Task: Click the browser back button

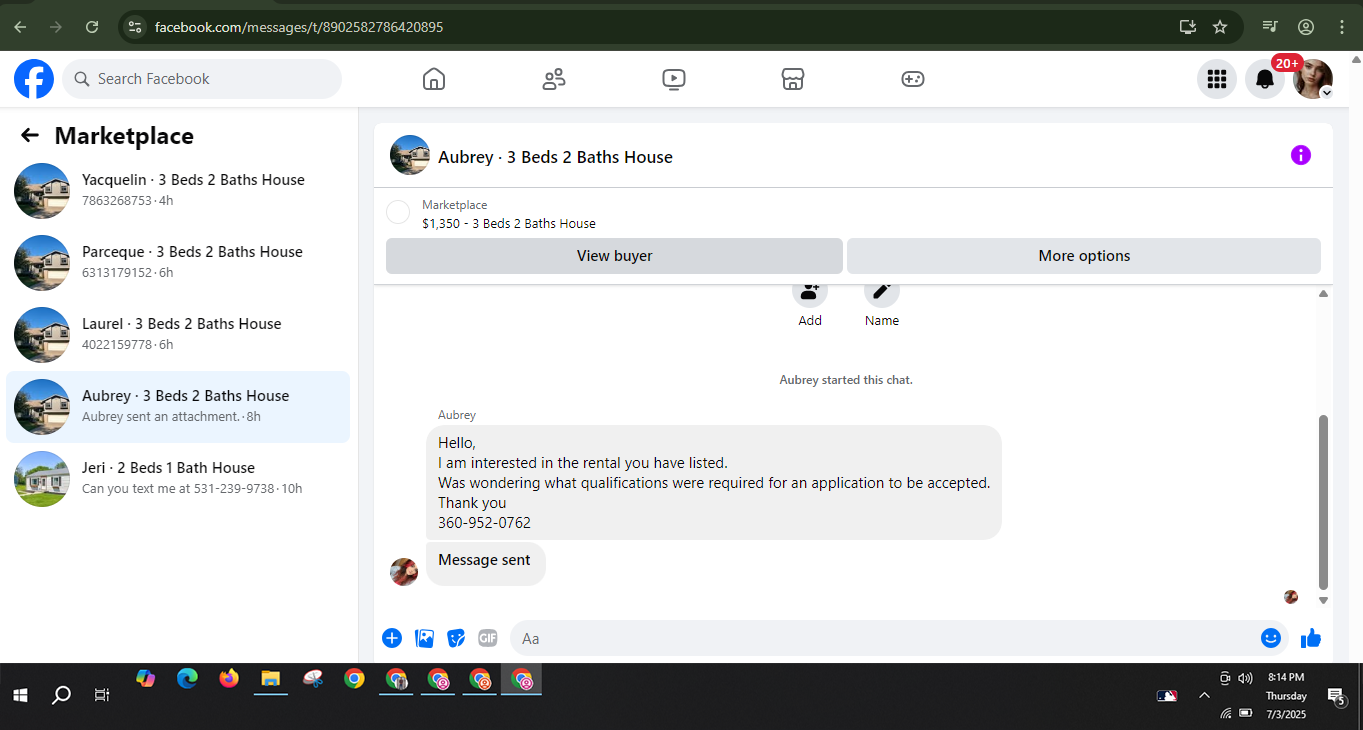Action: coord(20,27)
